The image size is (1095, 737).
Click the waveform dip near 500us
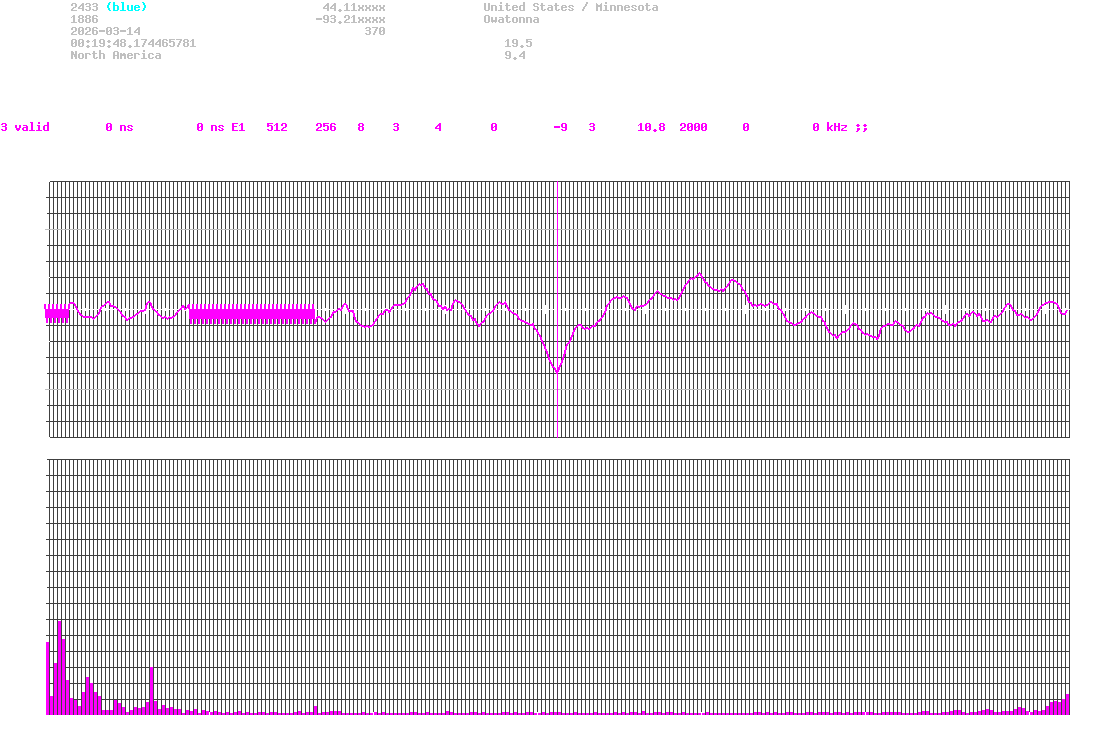click(x=557, y=372)
